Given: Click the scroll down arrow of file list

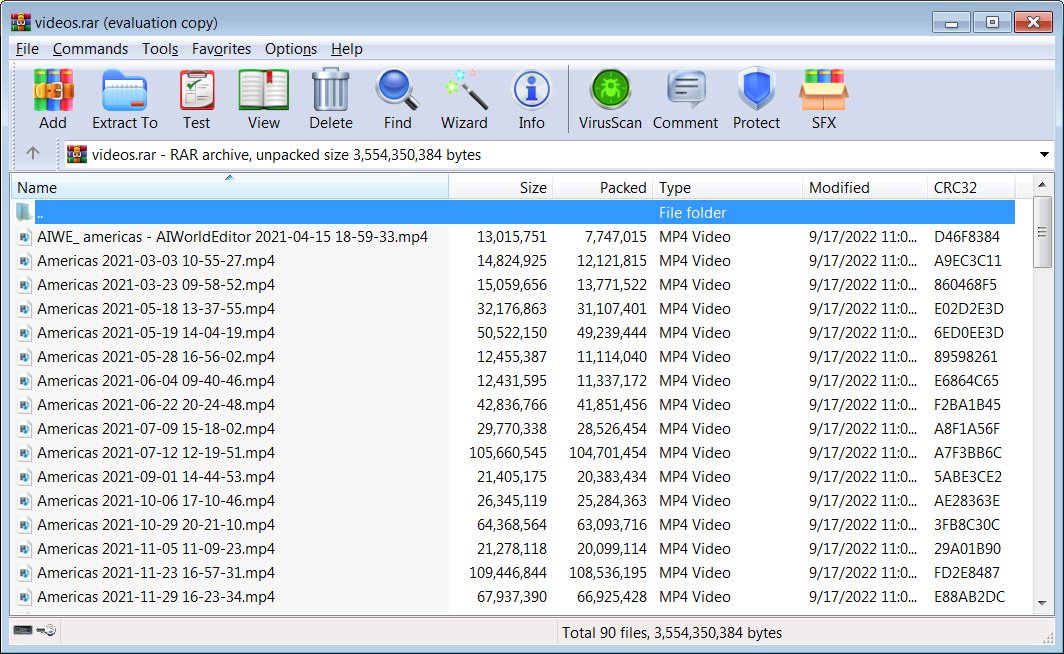Looking at the screenshot, I should point(1042,602).
